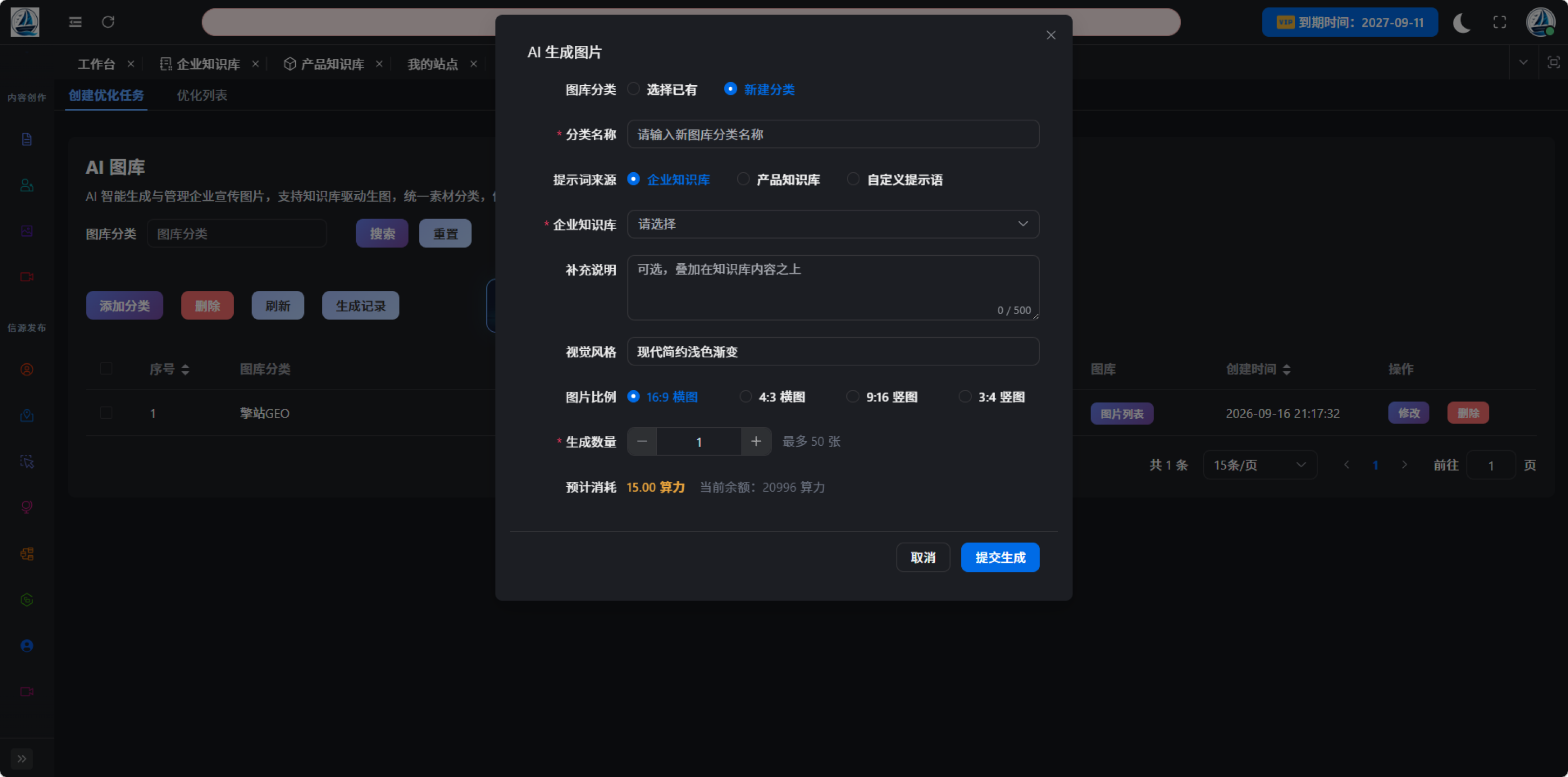The height and width of the screenshot is (777, 1568).
Task: Sort by 创建时间 column arrows
Action: (1286, 369)
